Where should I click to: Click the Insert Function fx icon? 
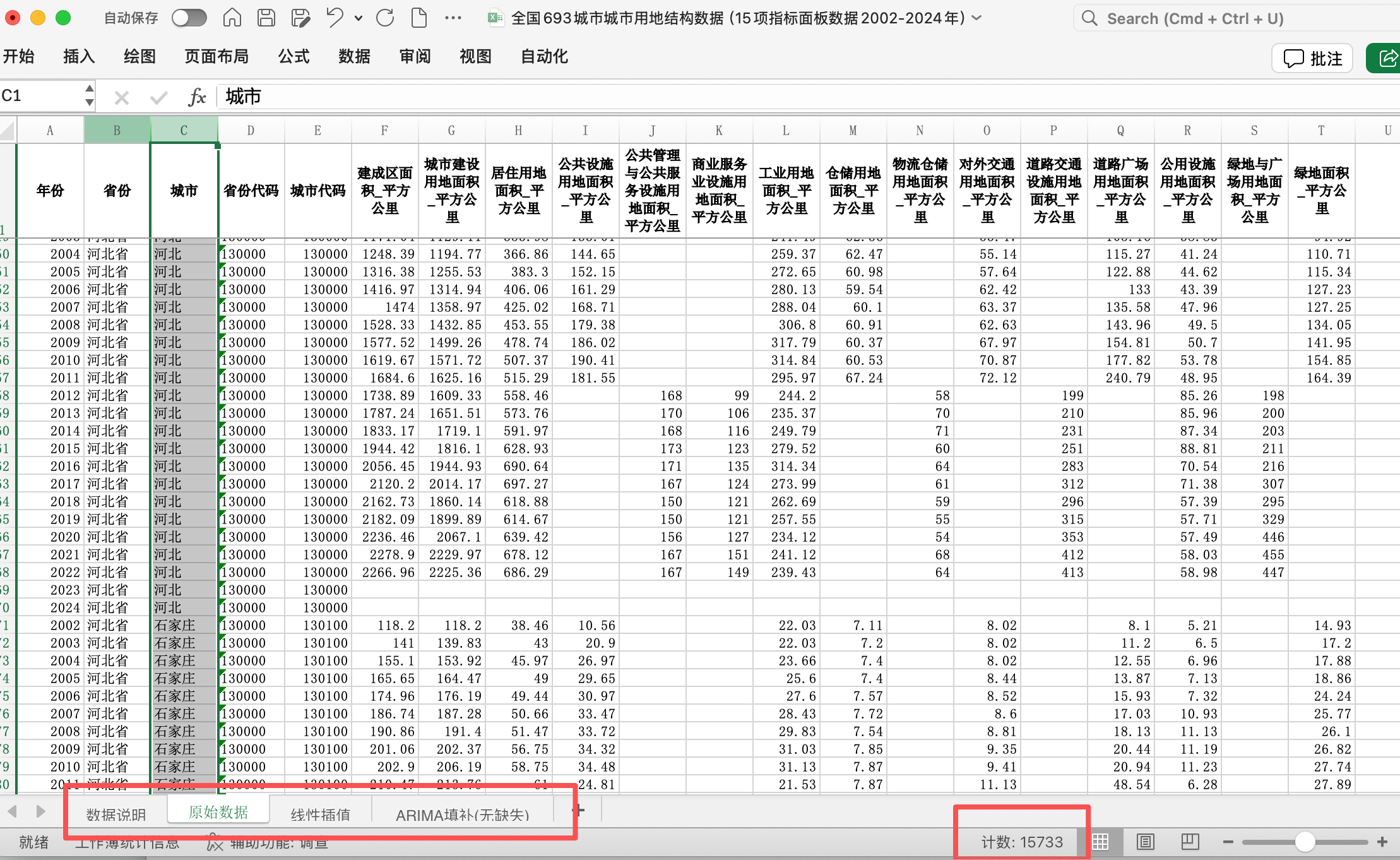point(197,97)
